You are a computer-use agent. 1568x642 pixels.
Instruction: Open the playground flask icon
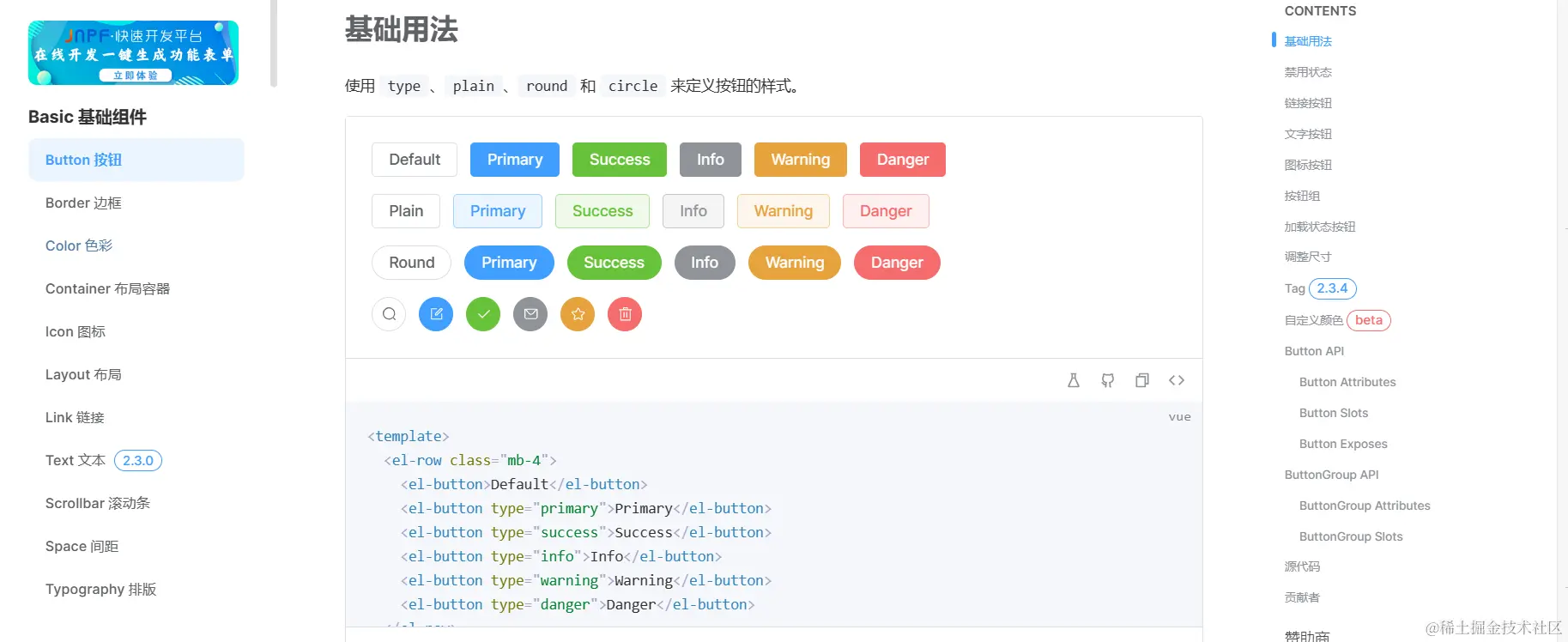coord(1073,380)
